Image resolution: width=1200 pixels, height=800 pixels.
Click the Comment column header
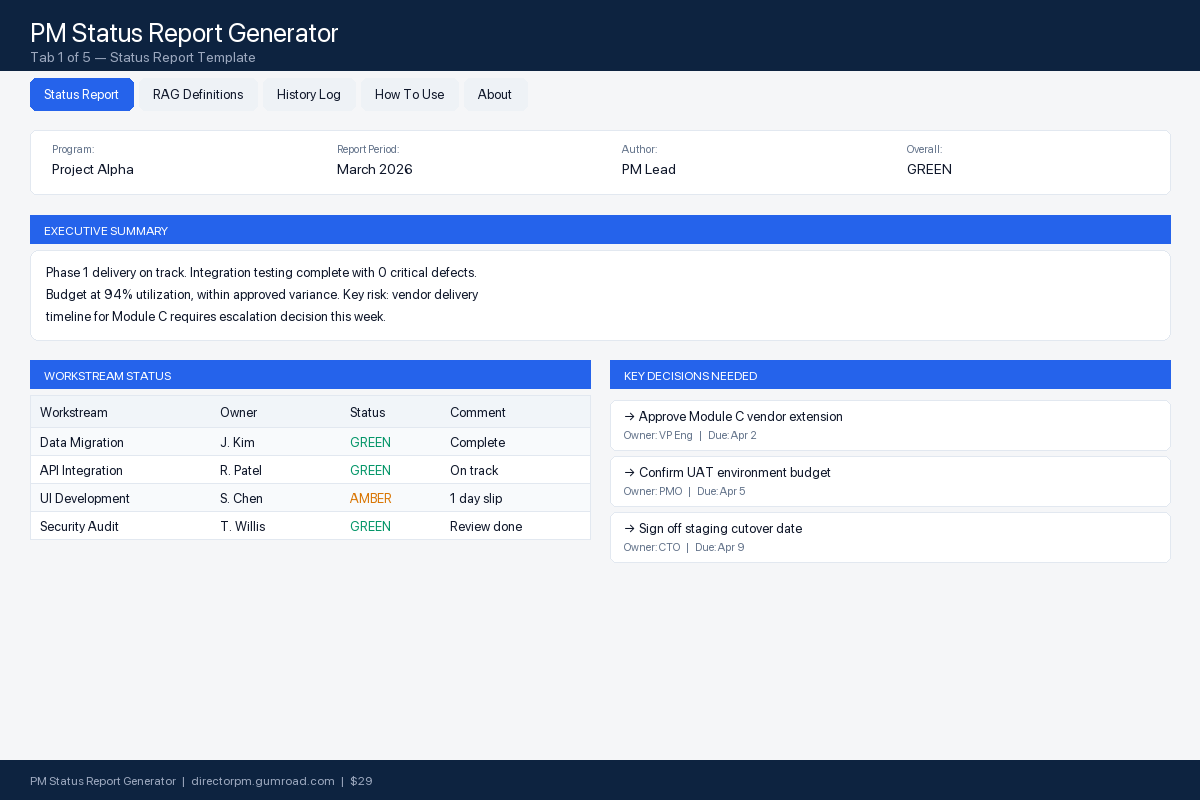[x=478, y=412]
